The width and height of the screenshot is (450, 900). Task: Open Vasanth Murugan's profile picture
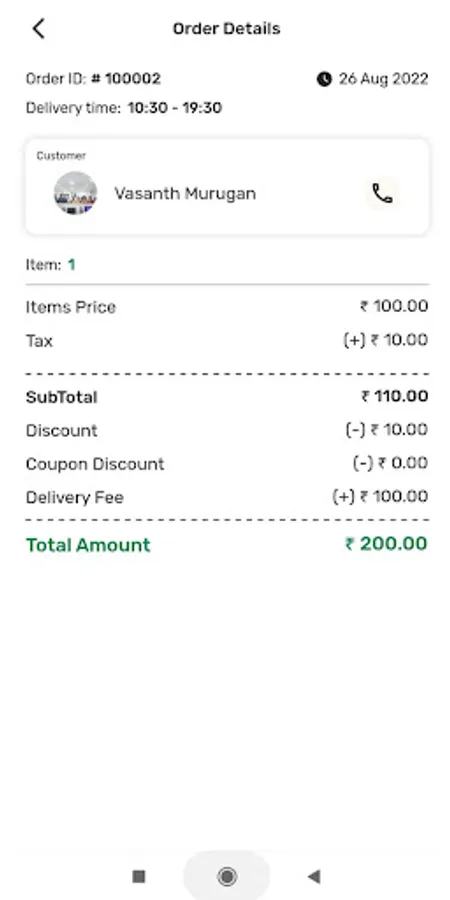[75, 193]
